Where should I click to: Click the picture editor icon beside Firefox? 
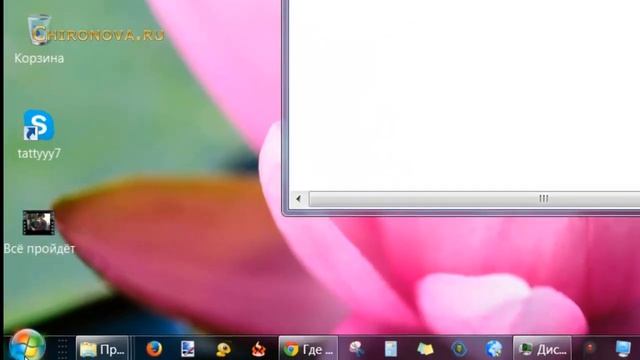click(x=188, y=349)
